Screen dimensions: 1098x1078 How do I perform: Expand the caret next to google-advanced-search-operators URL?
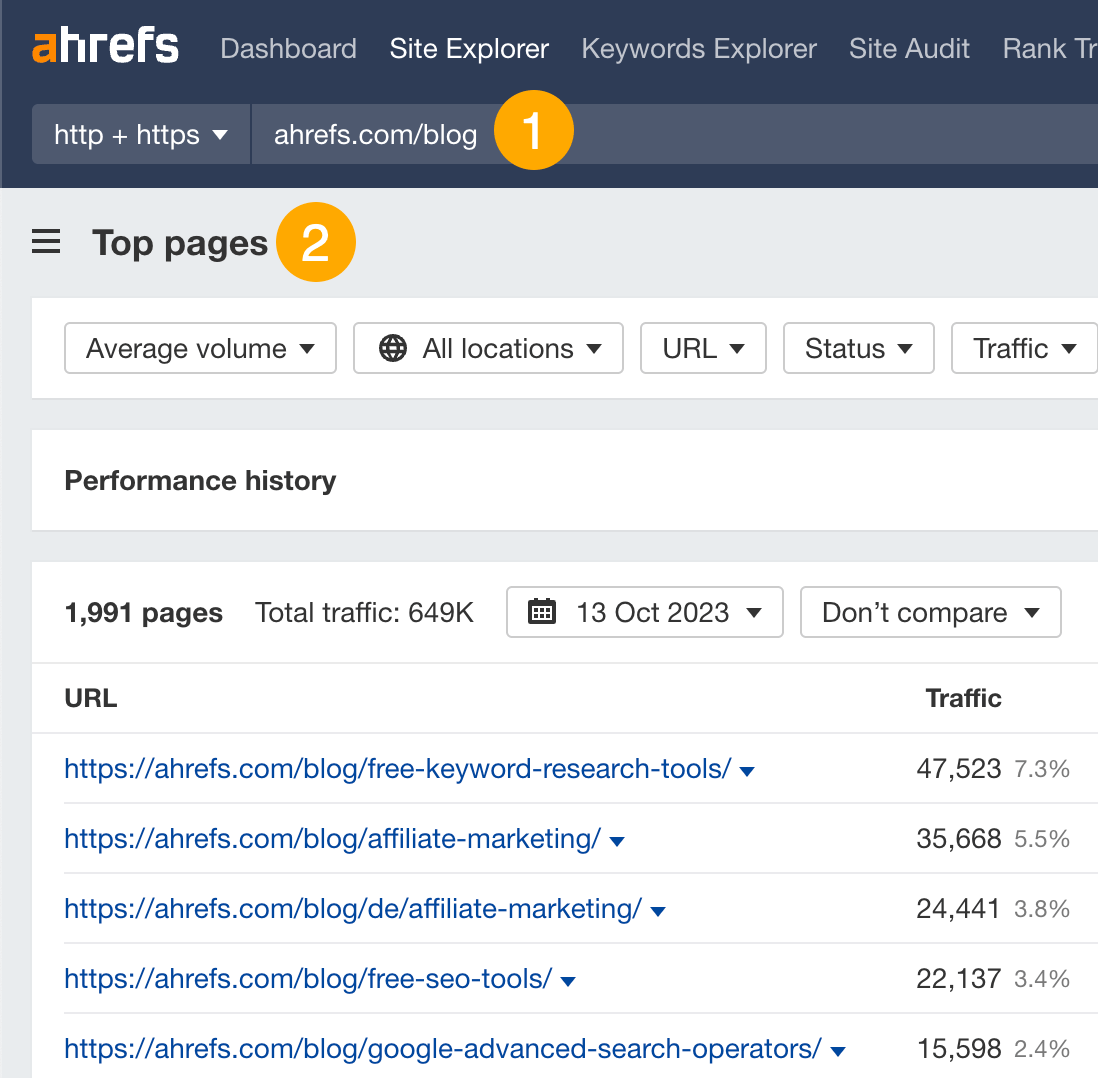coord(837,1051)
